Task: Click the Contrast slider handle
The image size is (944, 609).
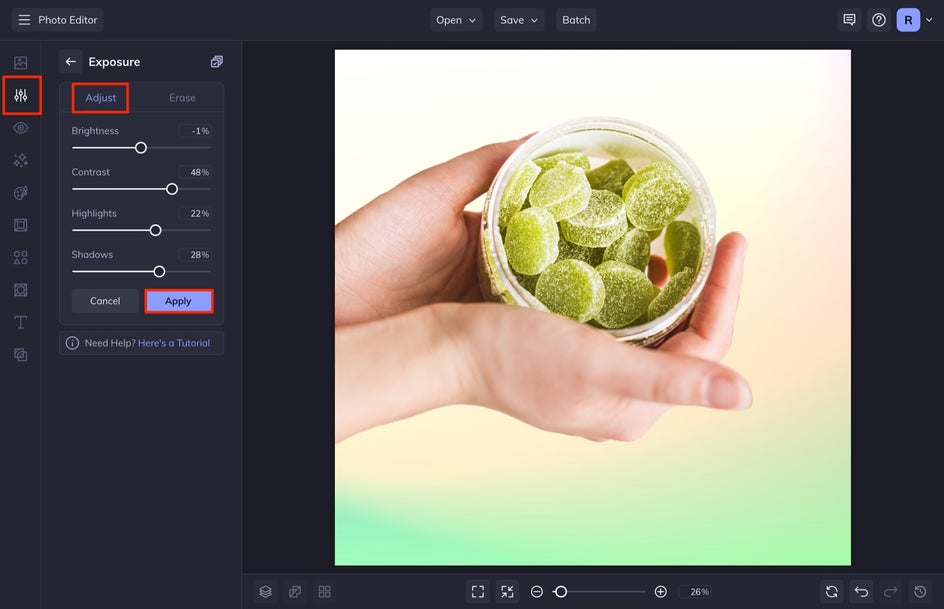Action: click(x=172, y=189)
